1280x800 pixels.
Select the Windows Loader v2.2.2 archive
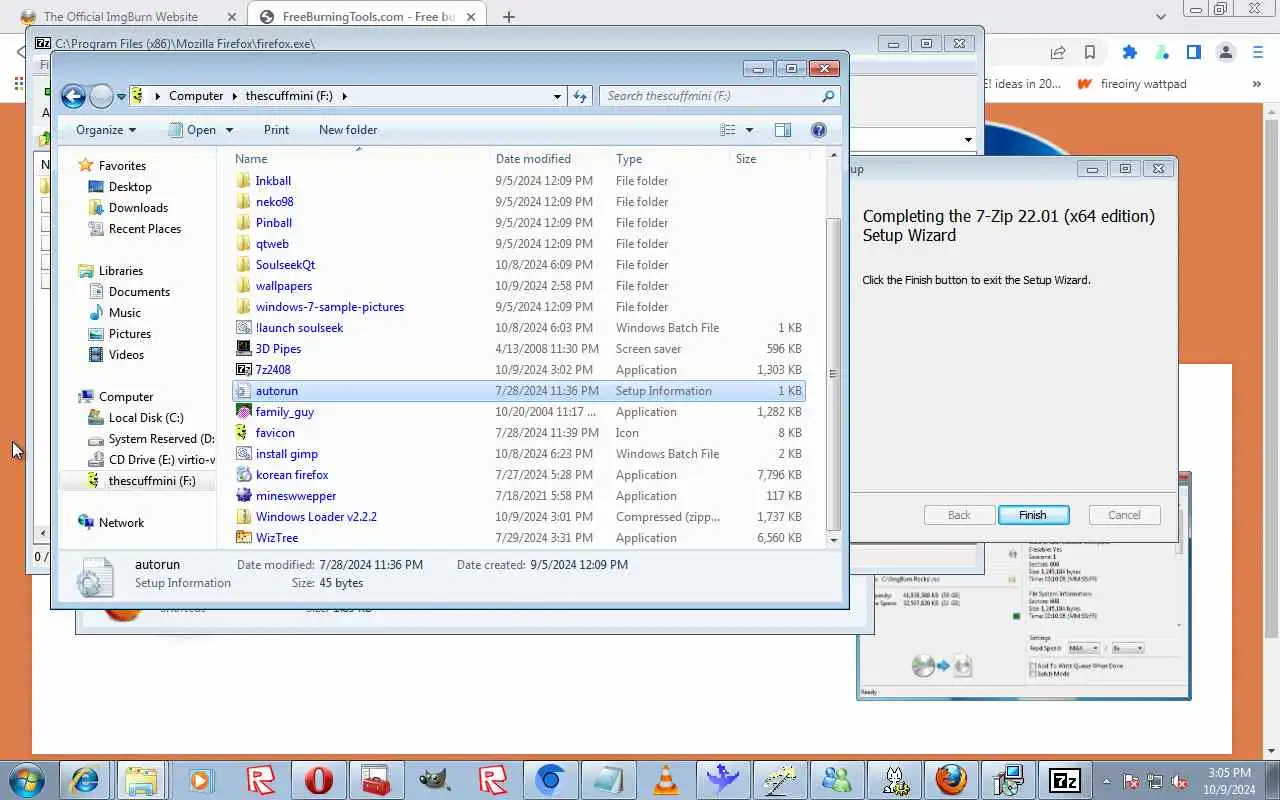tap(316, 517)
